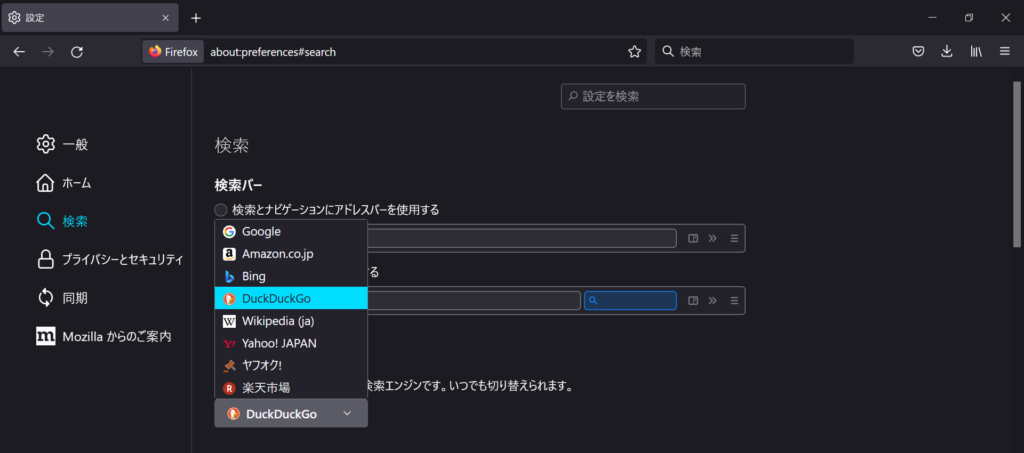1024x453 pixels.
Task: Choose ヤフオク! from the list
Action: click(291, 366)
